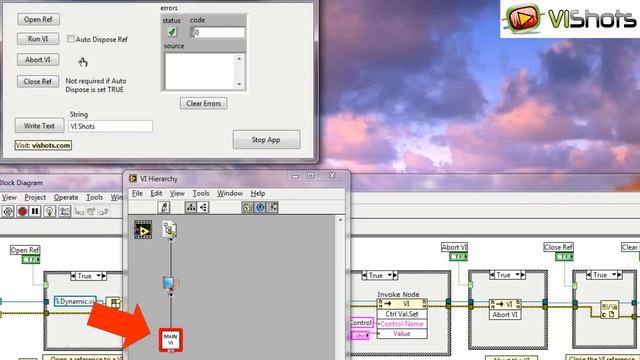Viewport: 640px width, 360px height.
Task: Click the Step Out toolbar icon
Action: pyautogui.click(x=104, y=211)
